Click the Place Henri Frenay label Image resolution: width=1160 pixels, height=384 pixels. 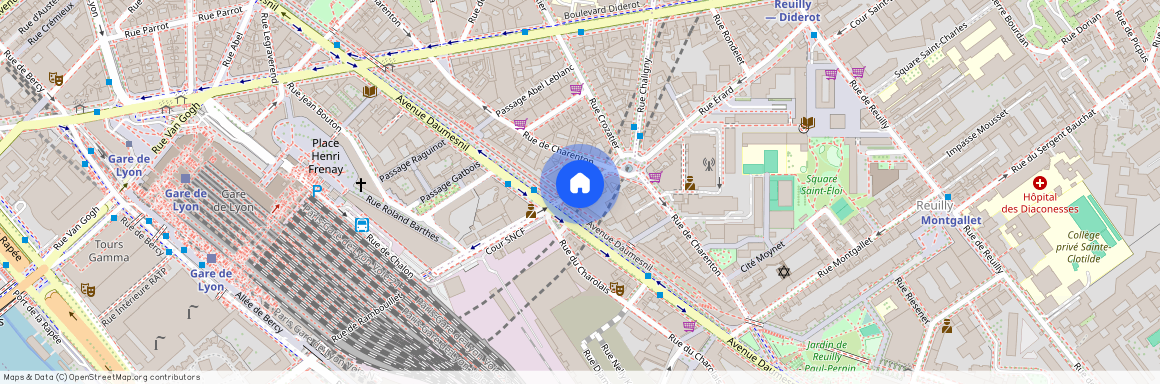tap(326, 156)
